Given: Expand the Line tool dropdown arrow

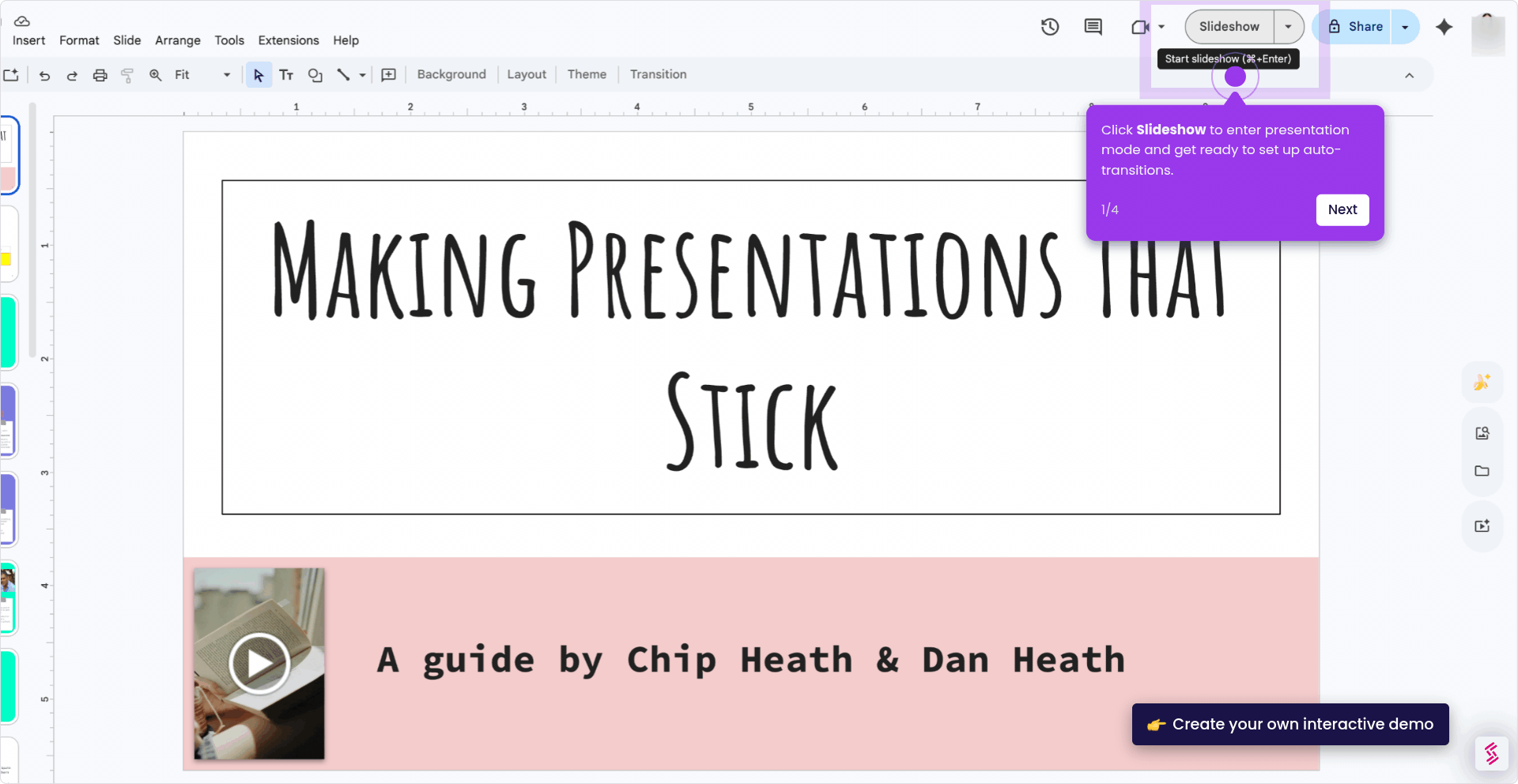Looking at the screenshot, I should 362,75.
